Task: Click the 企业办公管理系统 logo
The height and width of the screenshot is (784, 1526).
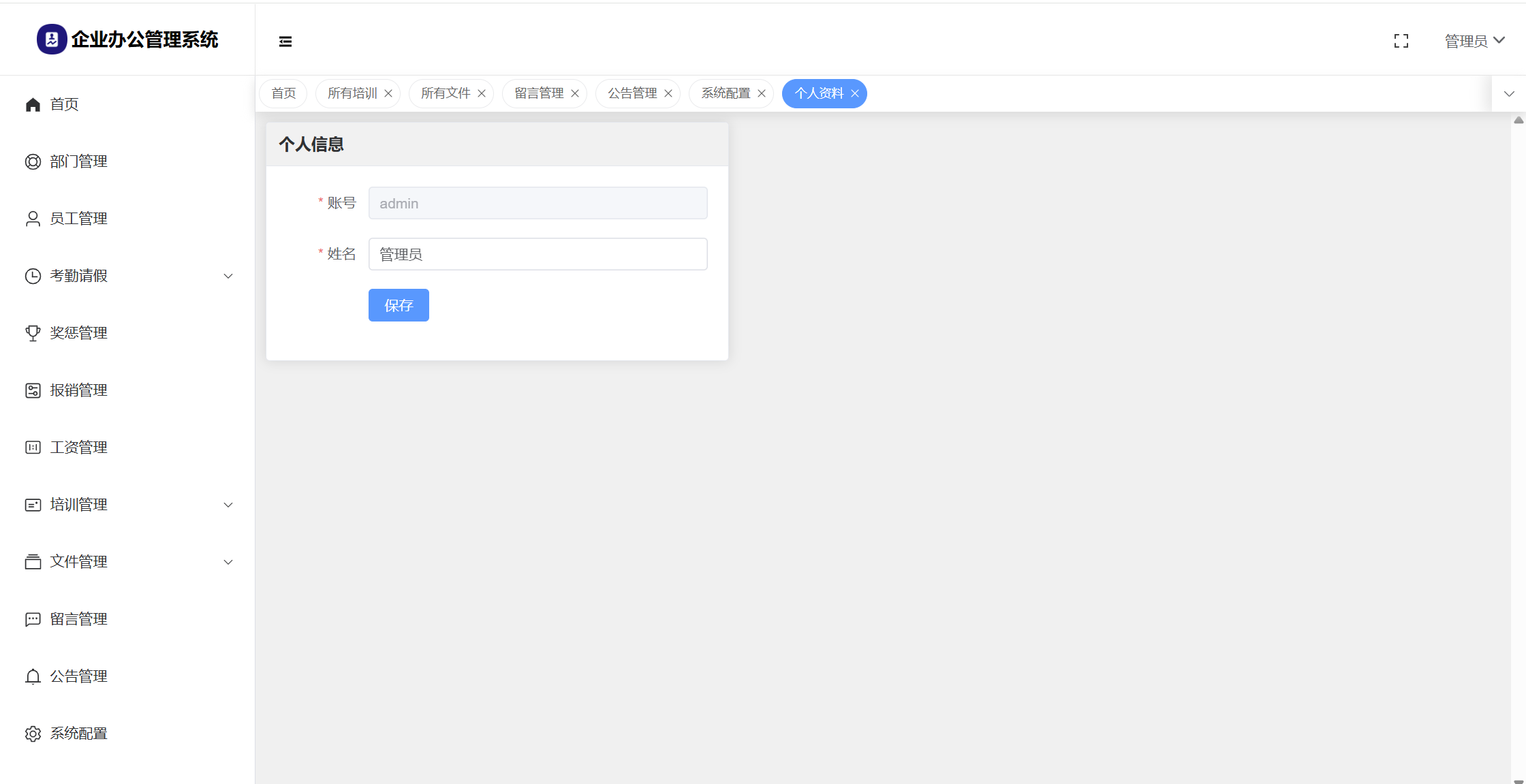Action: tap(127, 40)
